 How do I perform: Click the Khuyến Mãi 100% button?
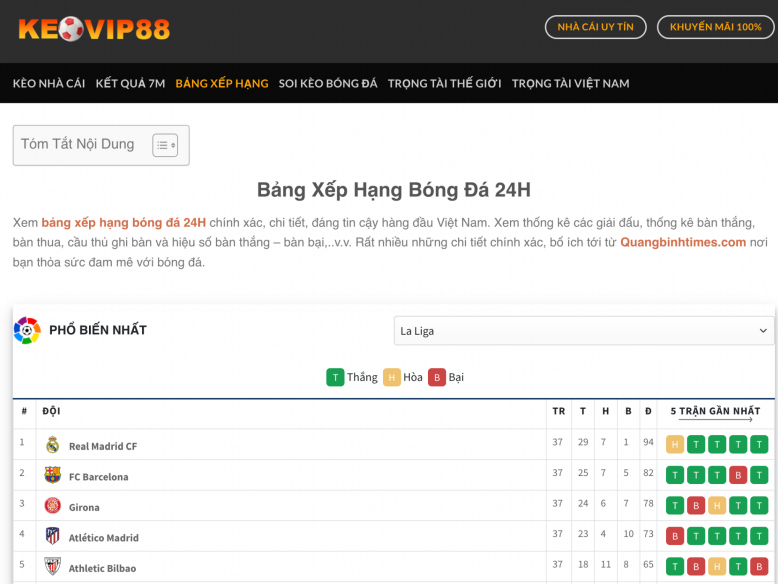[x=715, y=27]
